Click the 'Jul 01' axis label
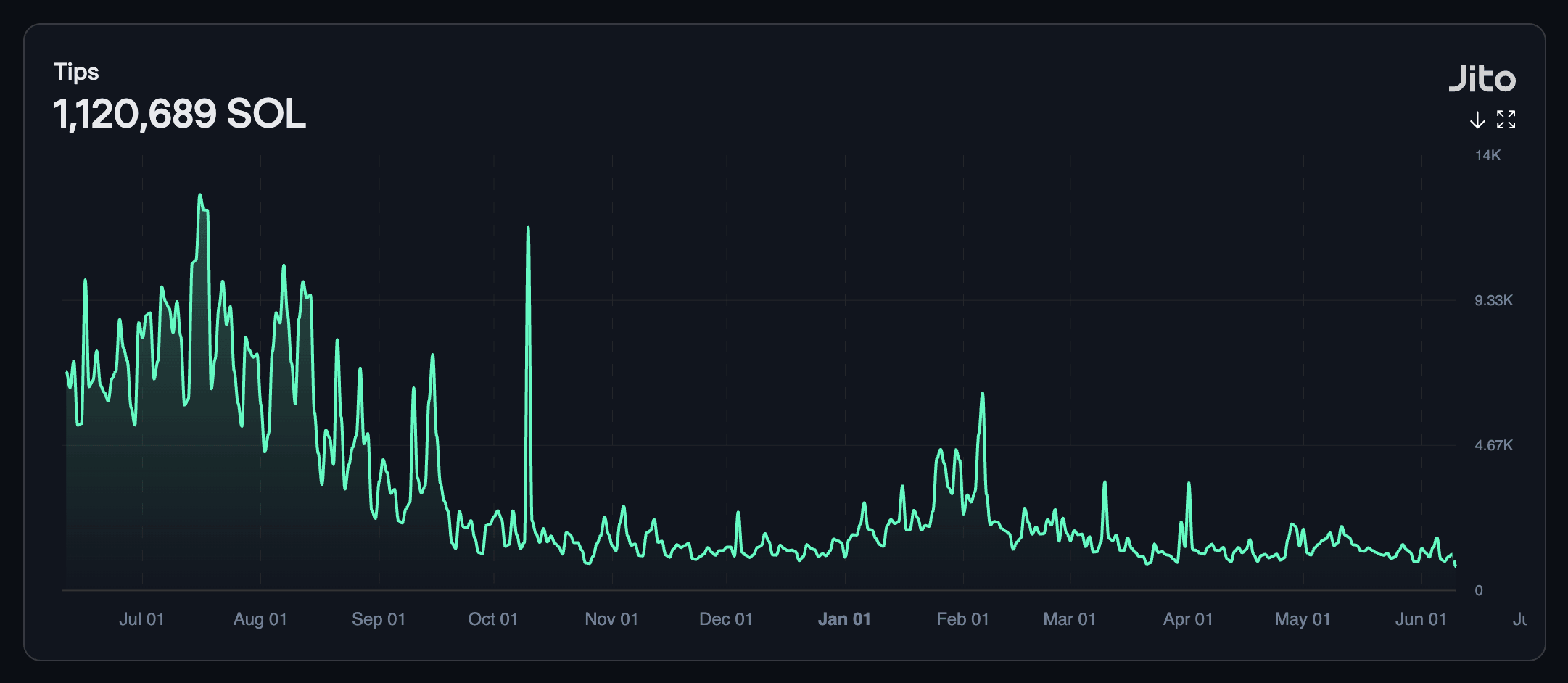1568x683 pixels. click(141, 619)
